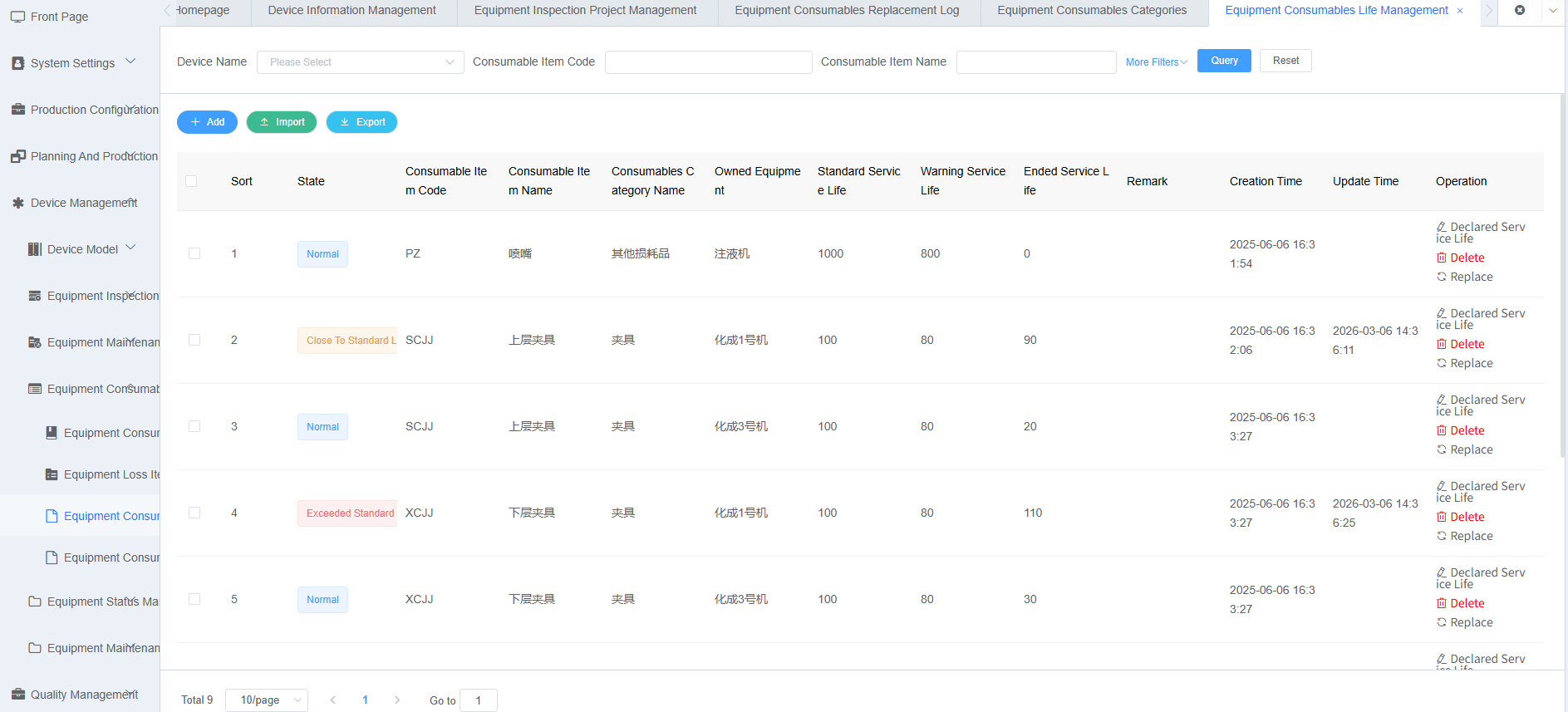Screen dimensions: 1568x712
Task: Click the Front Page monitor icon
Action: (x=17, y=17)
